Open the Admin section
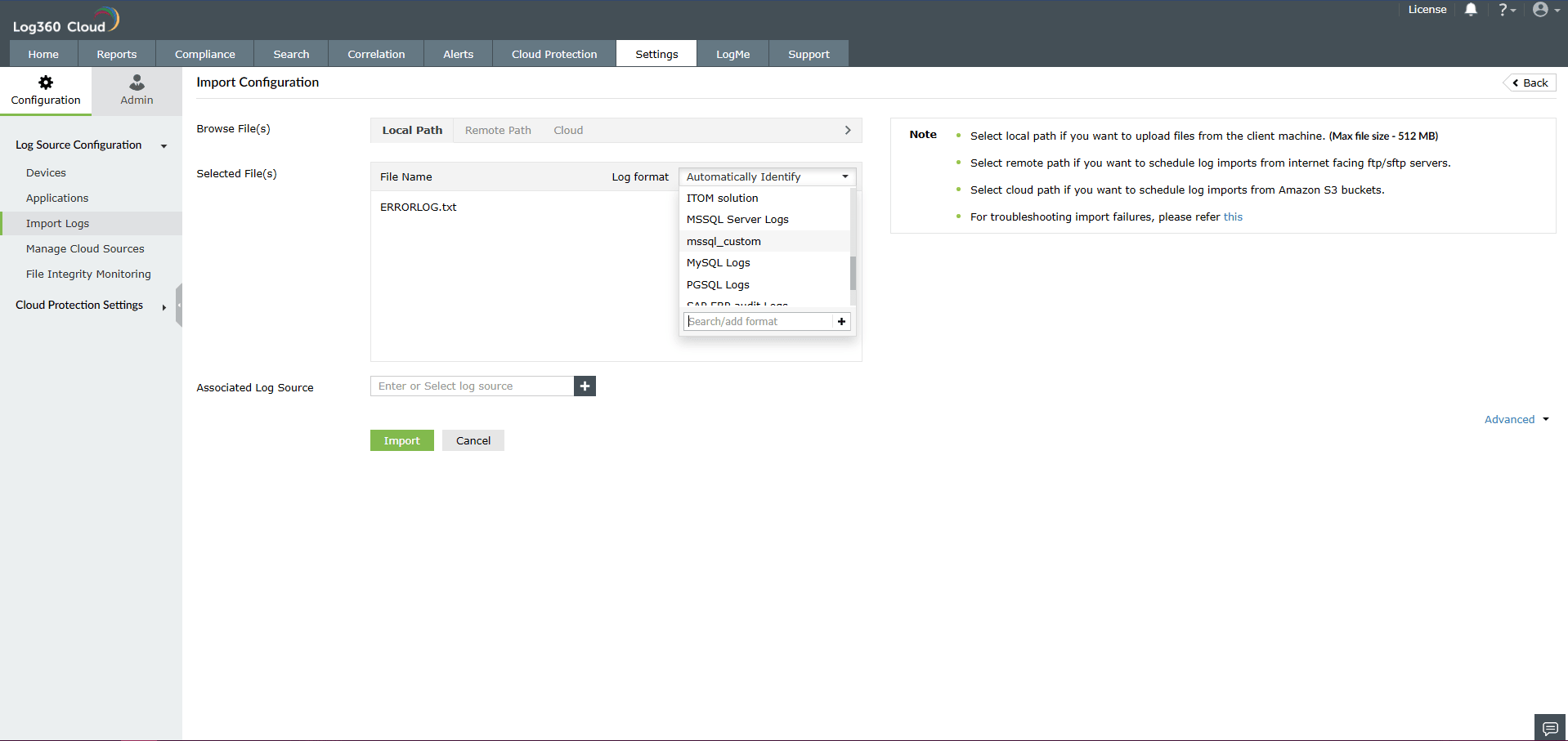Image resolution: width=1568 pixels, height=741 pixels. click(136, 90)
